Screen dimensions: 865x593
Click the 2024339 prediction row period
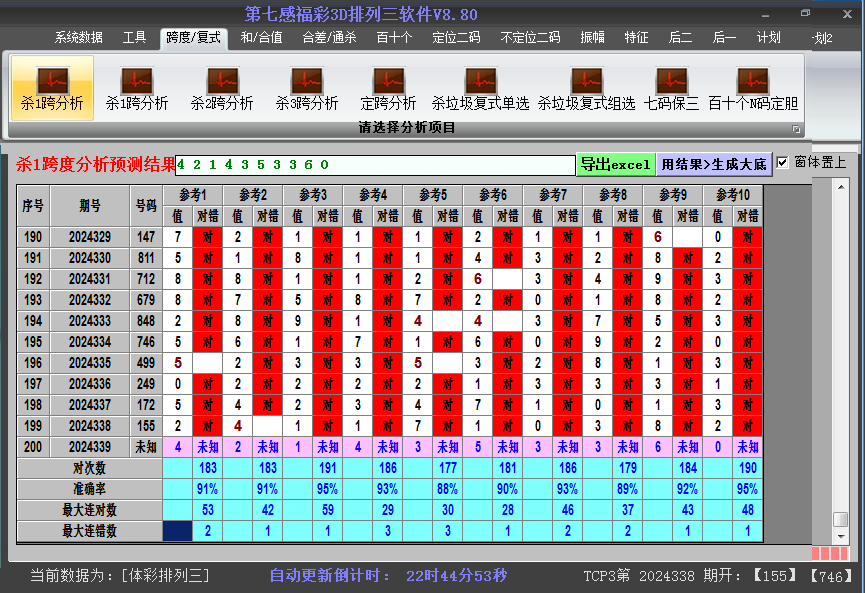coord(90,447)
